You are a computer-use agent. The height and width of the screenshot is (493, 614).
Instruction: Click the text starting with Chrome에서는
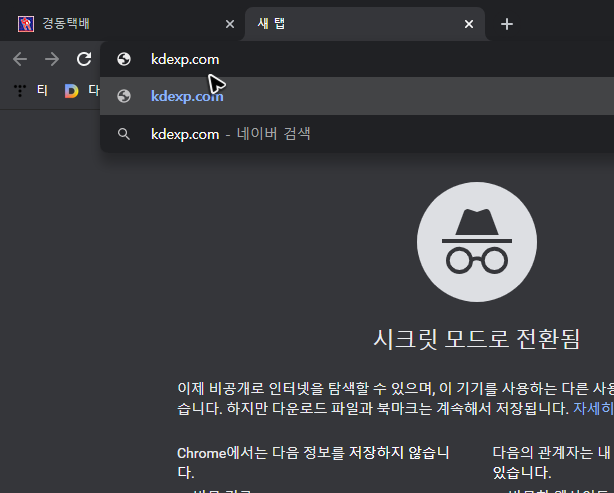click(x=313, y=463)
